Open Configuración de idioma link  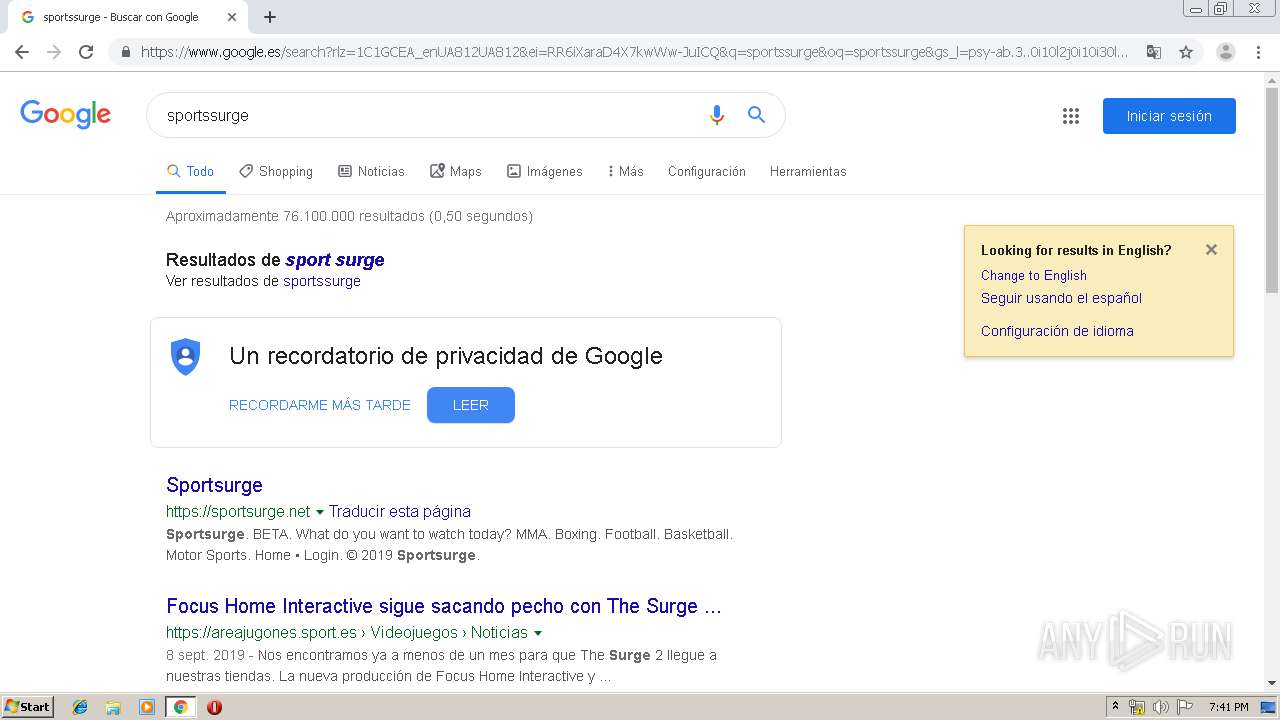click(x=1057, y=331)
